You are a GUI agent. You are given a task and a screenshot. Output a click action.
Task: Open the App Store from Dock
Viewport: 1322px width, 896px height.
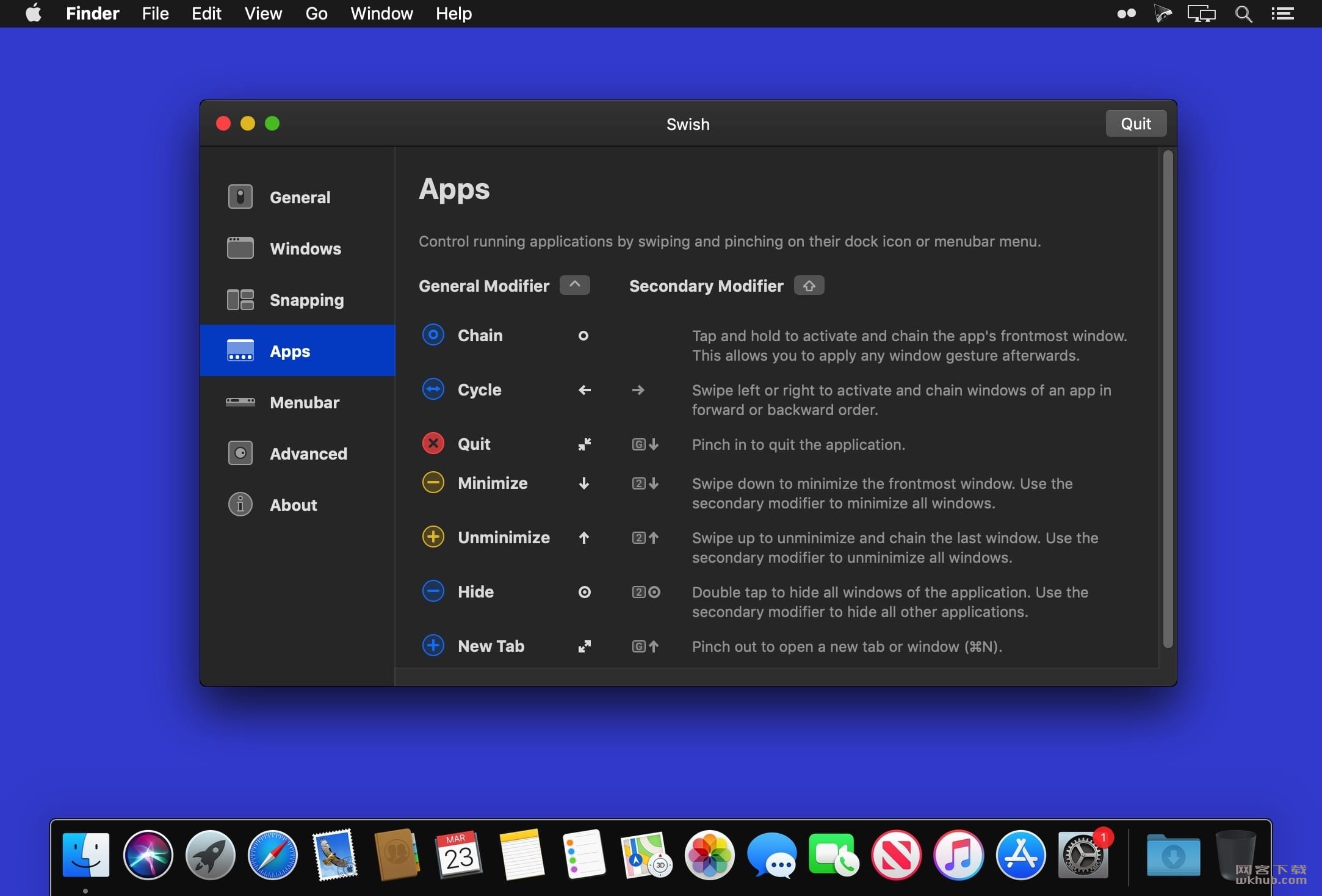click(1020, 854)
